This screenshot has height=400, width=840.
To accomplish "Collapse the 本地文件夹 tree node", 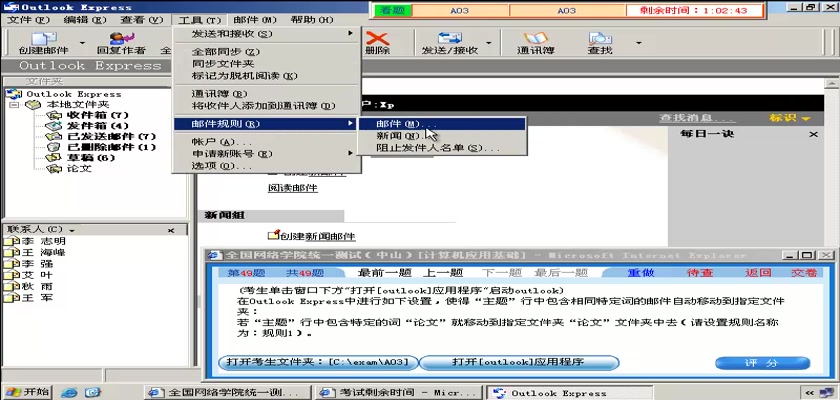I will tap(14, 105).
